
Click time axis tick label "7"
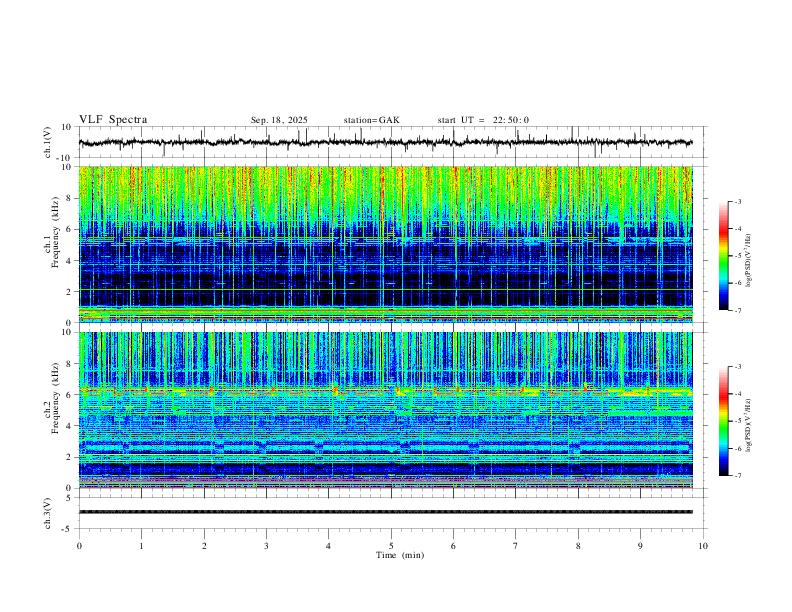coord(515,546)
